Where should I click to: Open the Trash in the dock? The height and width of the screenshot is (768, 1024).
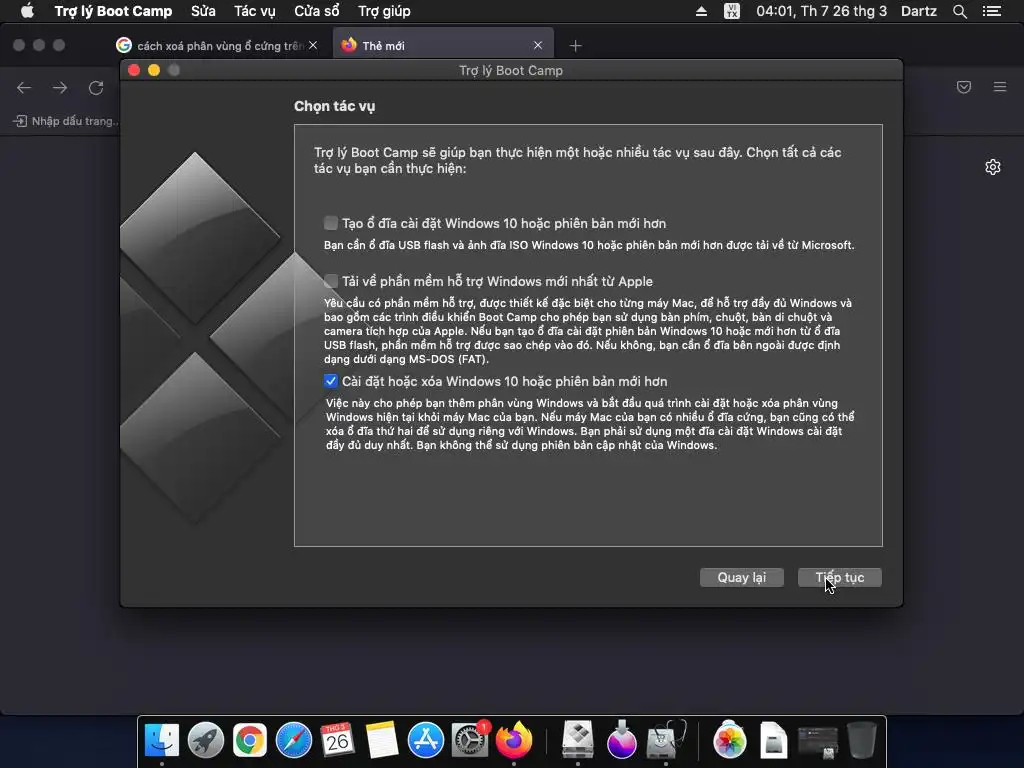pos(861,741)
